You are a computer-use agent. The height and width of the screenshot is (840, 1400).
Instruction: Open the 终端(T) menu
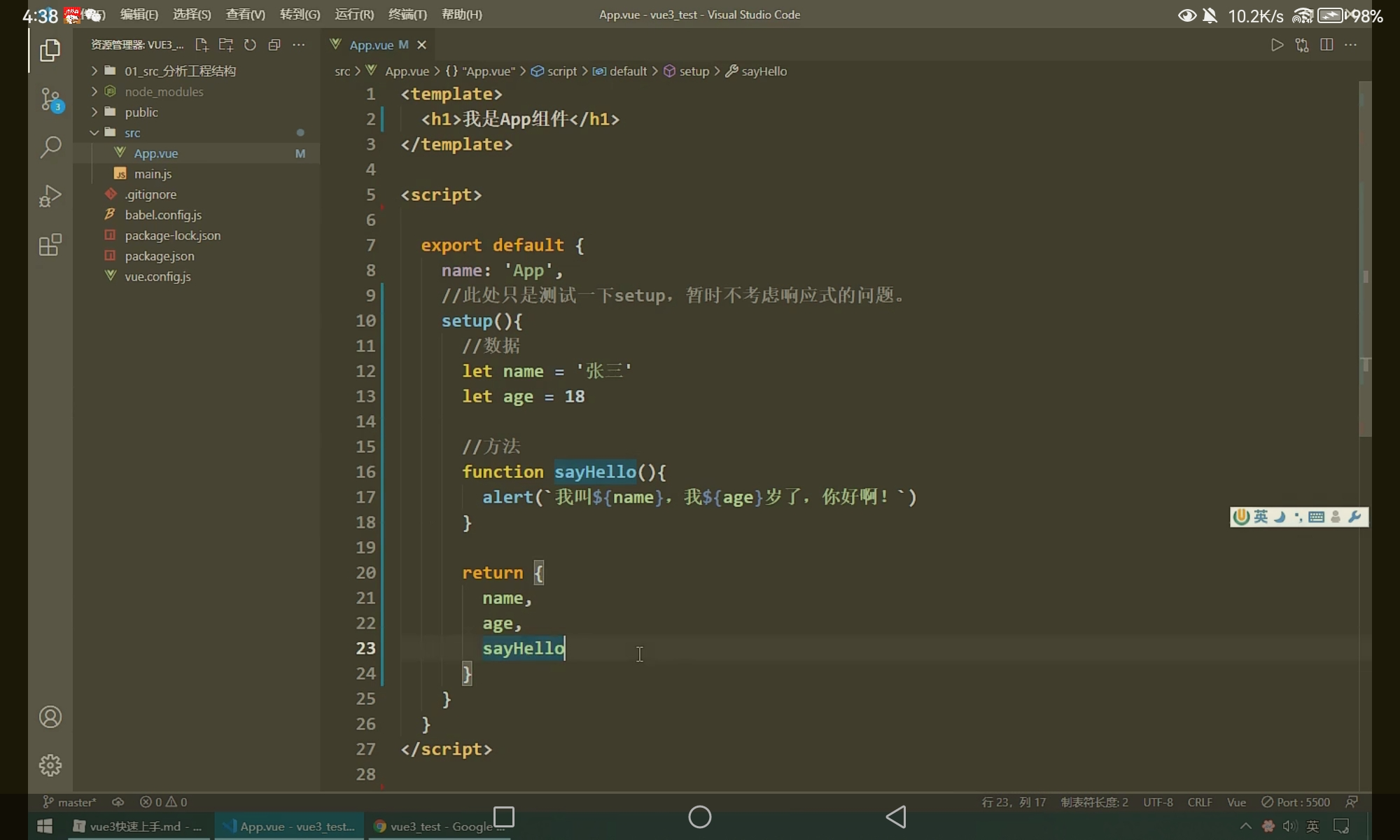point(407,14)
